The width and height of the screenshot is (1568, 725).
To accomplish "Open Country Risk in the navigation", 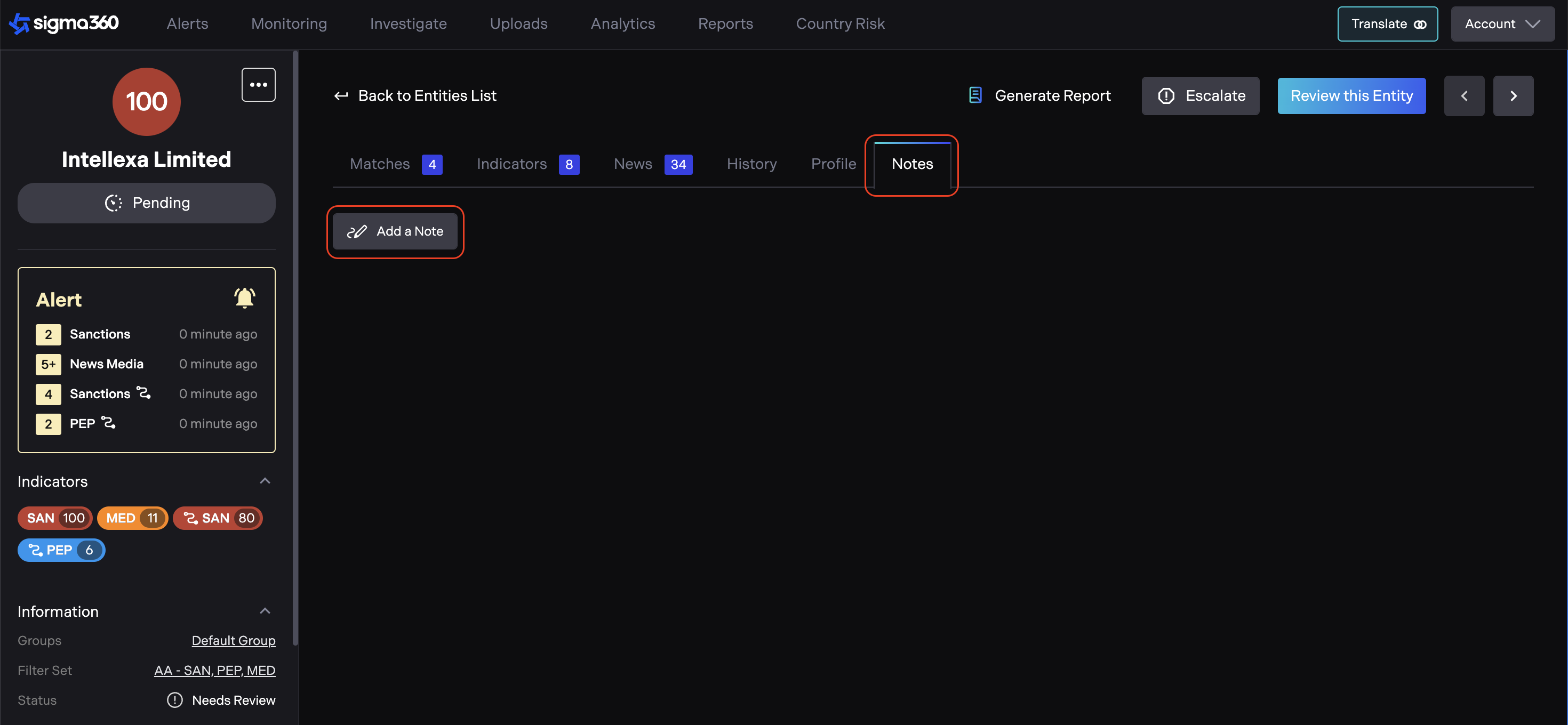I will click(839, 23).
